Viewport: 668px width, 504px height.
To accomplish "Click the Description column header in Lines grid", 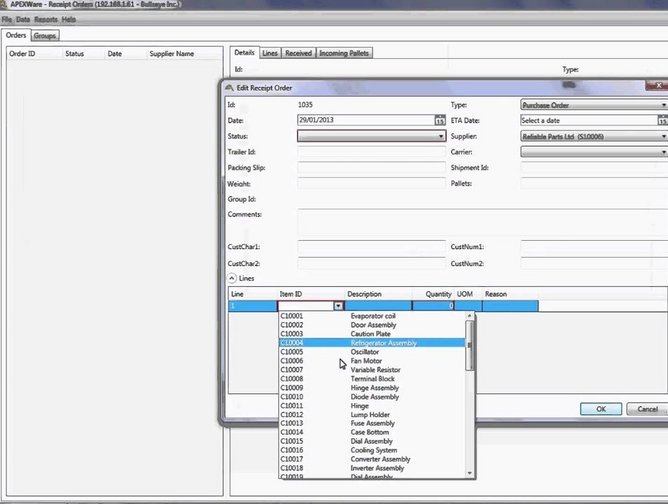I will tap(378, 294).
